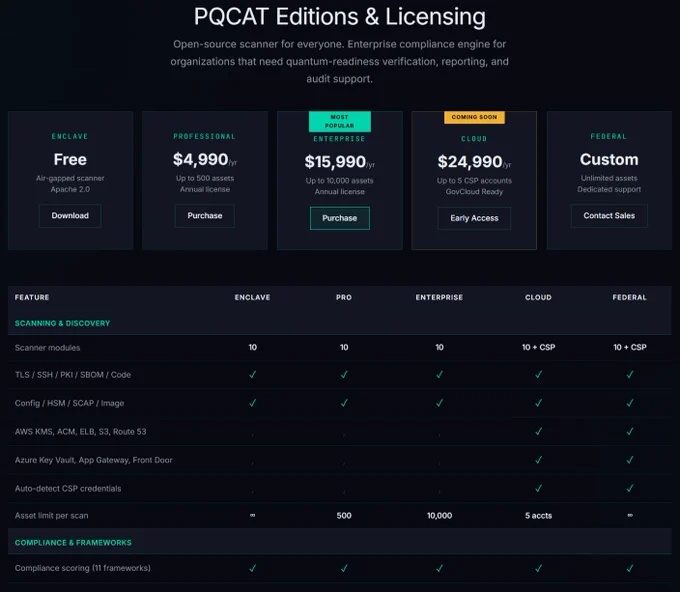Image resolution: width=680 pixels, height=592 pixels.
Task: Click Federal checkmark in TLS / SSH row
Action: (630, 374)
